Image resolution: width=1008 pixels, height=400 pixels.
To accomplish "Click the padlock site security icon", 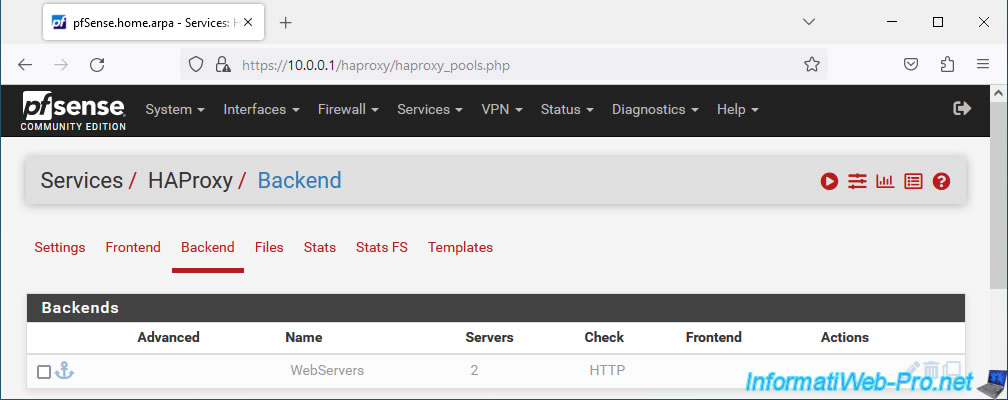I will (x=223, y=64).
